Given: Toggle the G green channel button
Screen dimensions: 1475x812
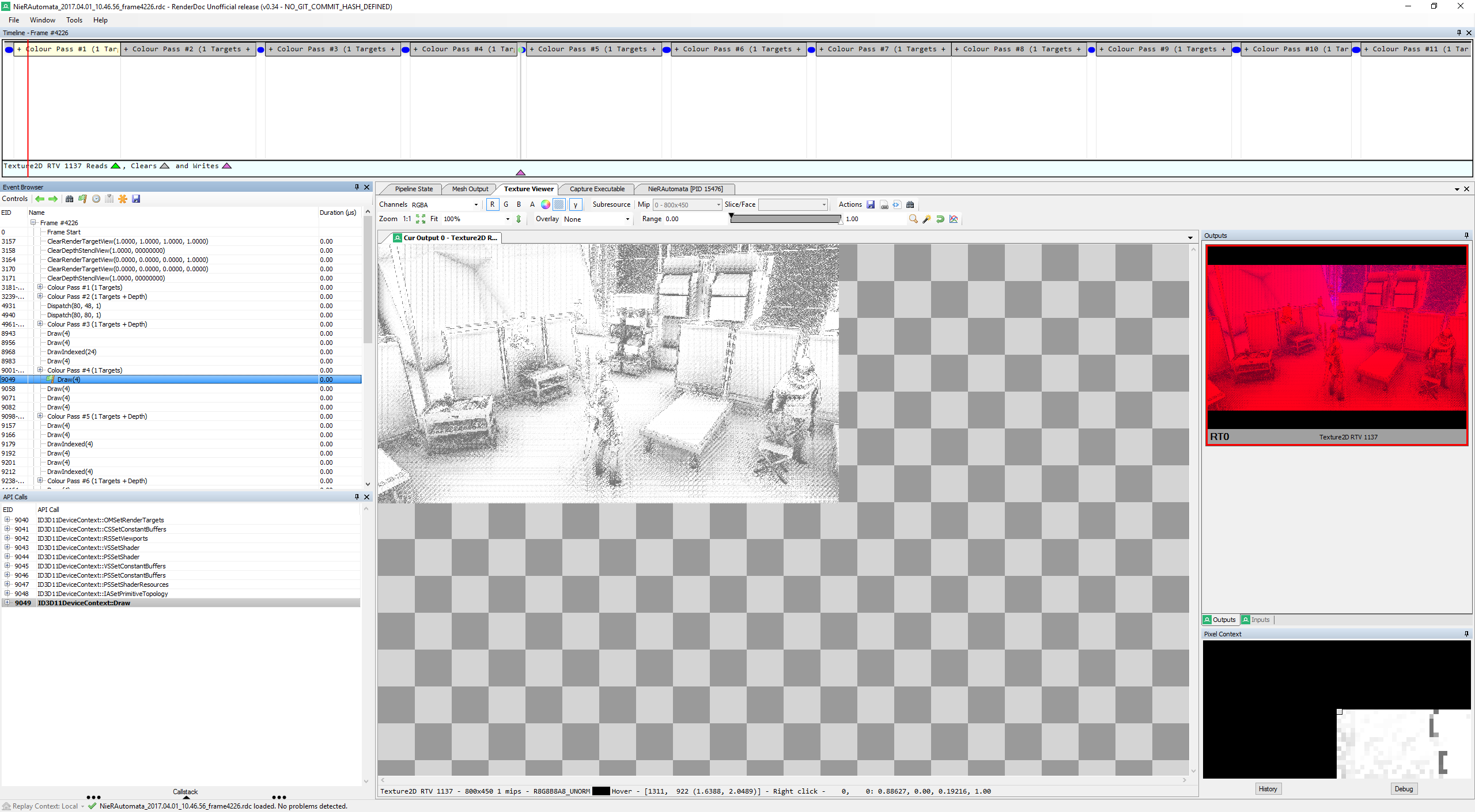Looking at the screenshot, I should click(506, 204).
